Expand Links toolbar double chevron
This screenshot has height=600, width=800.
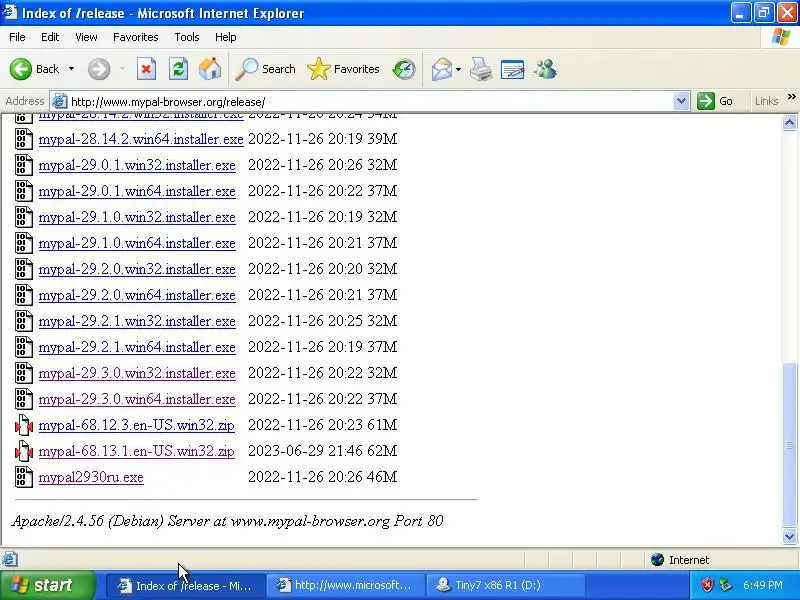tap(791, 97)
